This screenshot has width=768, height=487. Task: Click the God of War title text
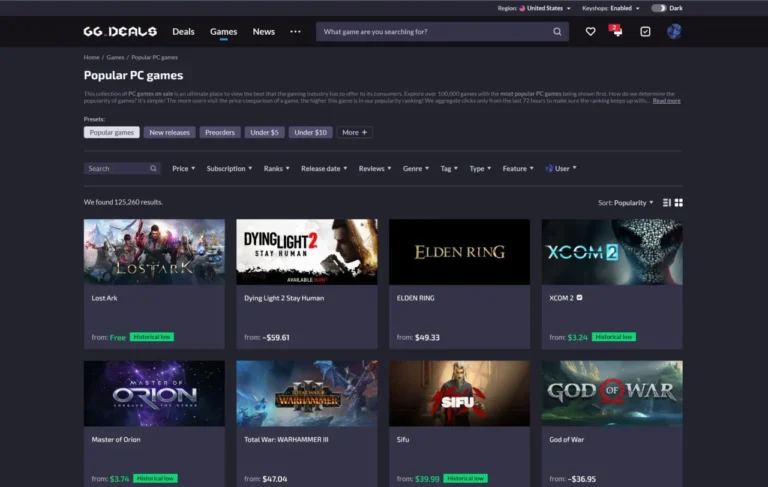[x=567, y=439]
